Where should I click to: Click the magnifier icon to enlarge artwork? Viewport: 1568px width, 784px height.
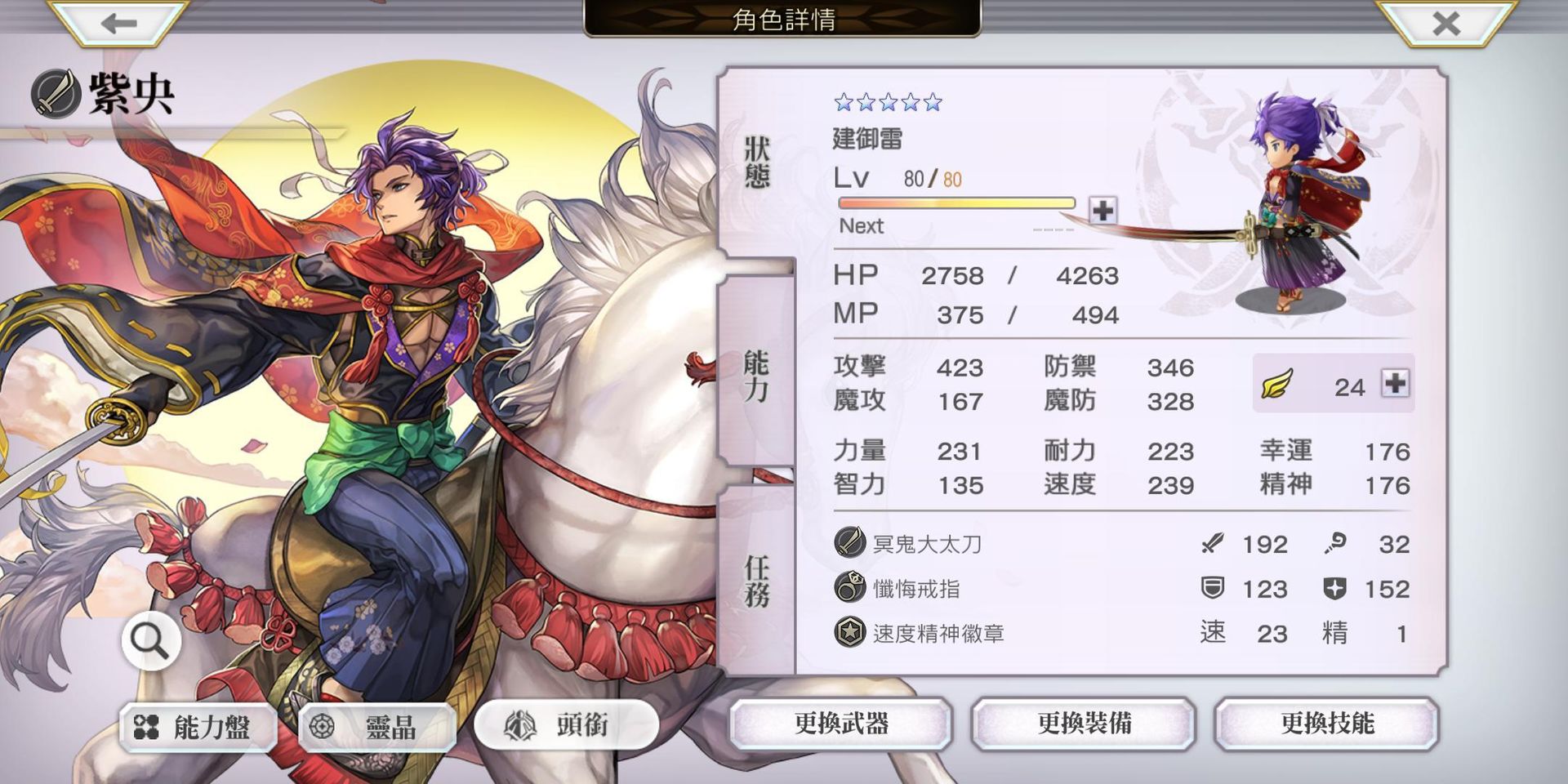coord(151,641)
